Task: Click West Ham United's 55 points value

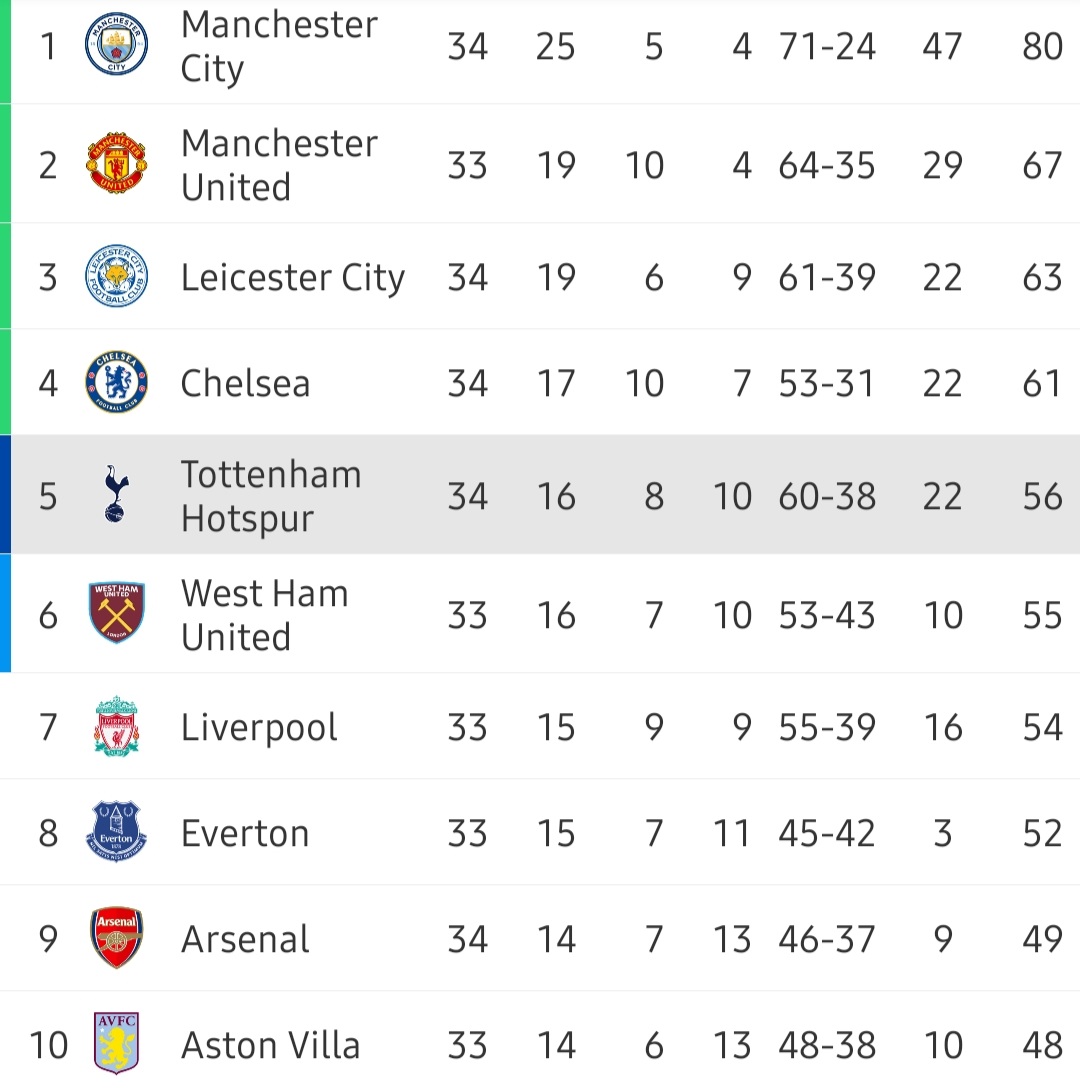Action: pyautogui.click(x=1042, y=615)
